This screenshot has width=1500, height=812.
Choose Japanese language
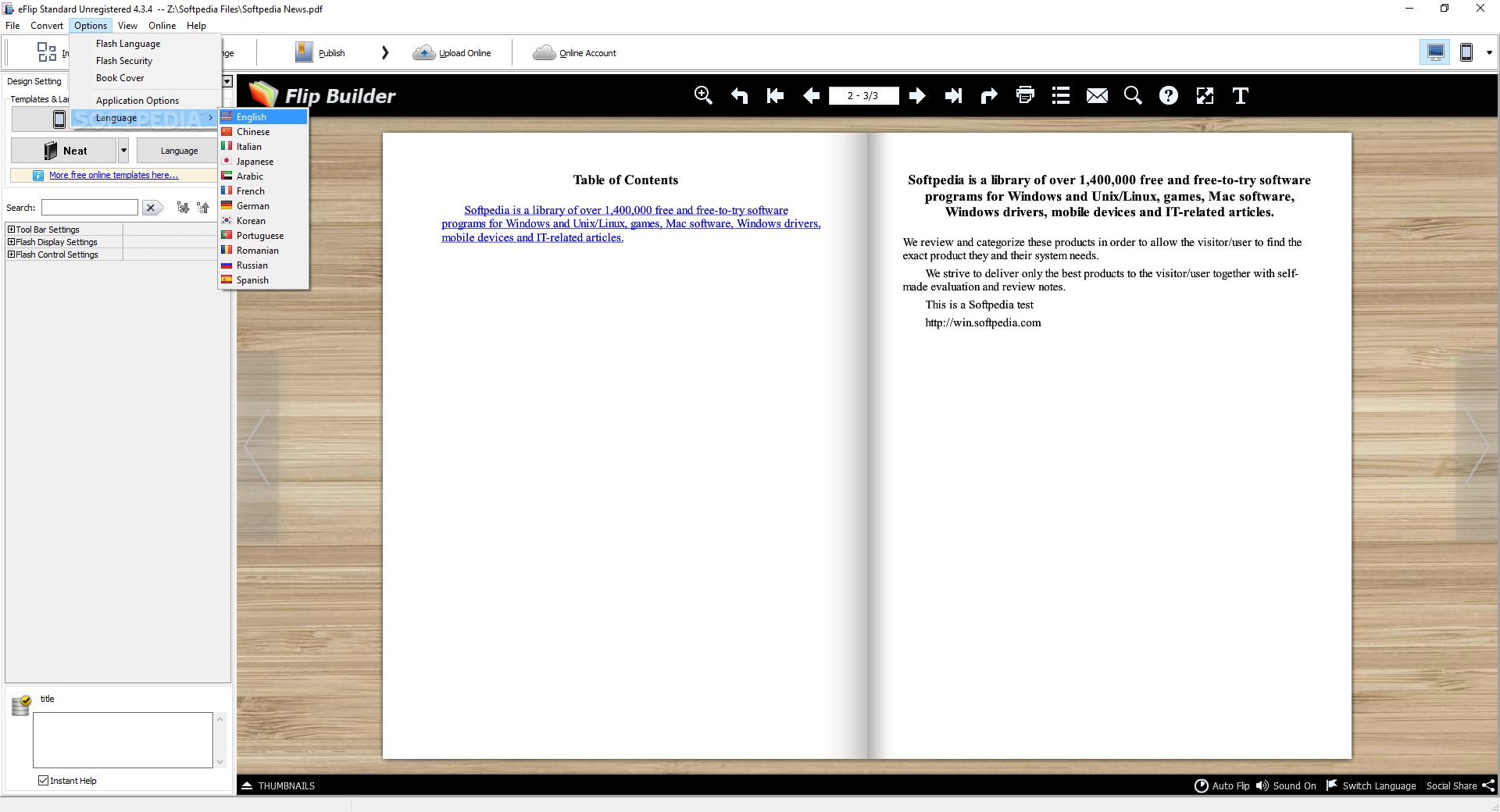click(x=263, y=162)
